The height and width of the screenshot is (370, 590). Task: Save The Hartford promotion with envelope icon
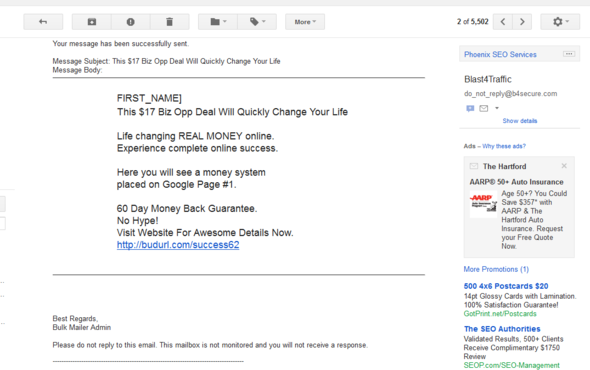[x=474, y=166]
